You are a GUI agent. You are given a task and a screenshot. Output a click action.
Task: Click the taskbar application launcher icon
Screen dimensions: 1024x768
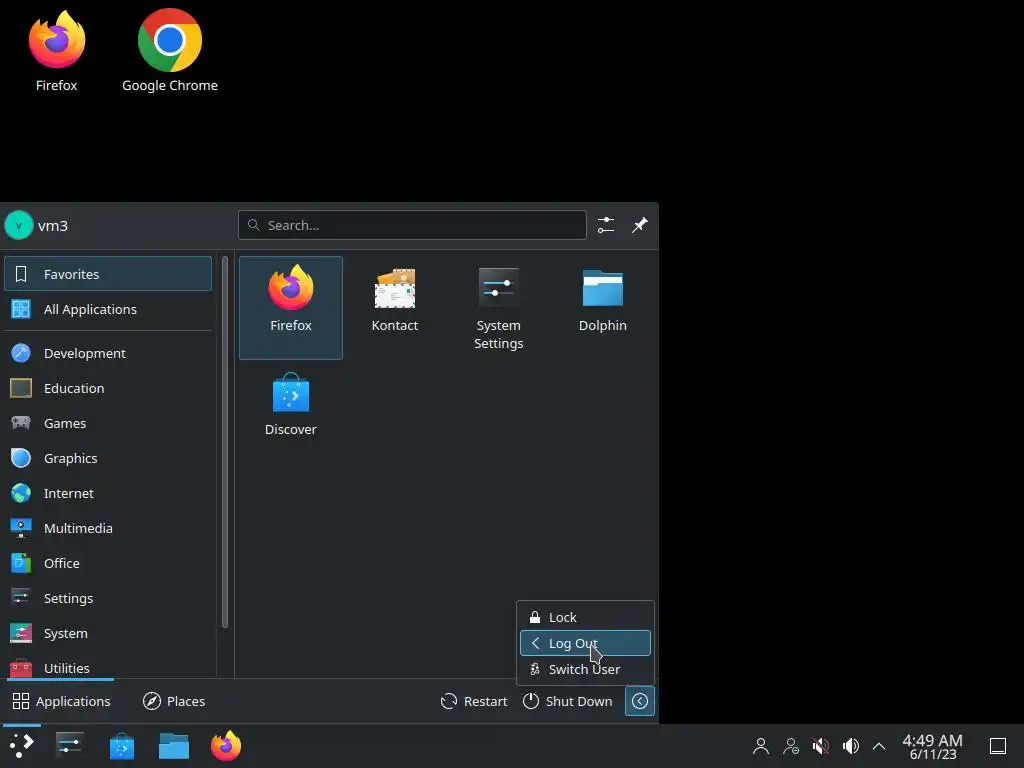point(22,746)
